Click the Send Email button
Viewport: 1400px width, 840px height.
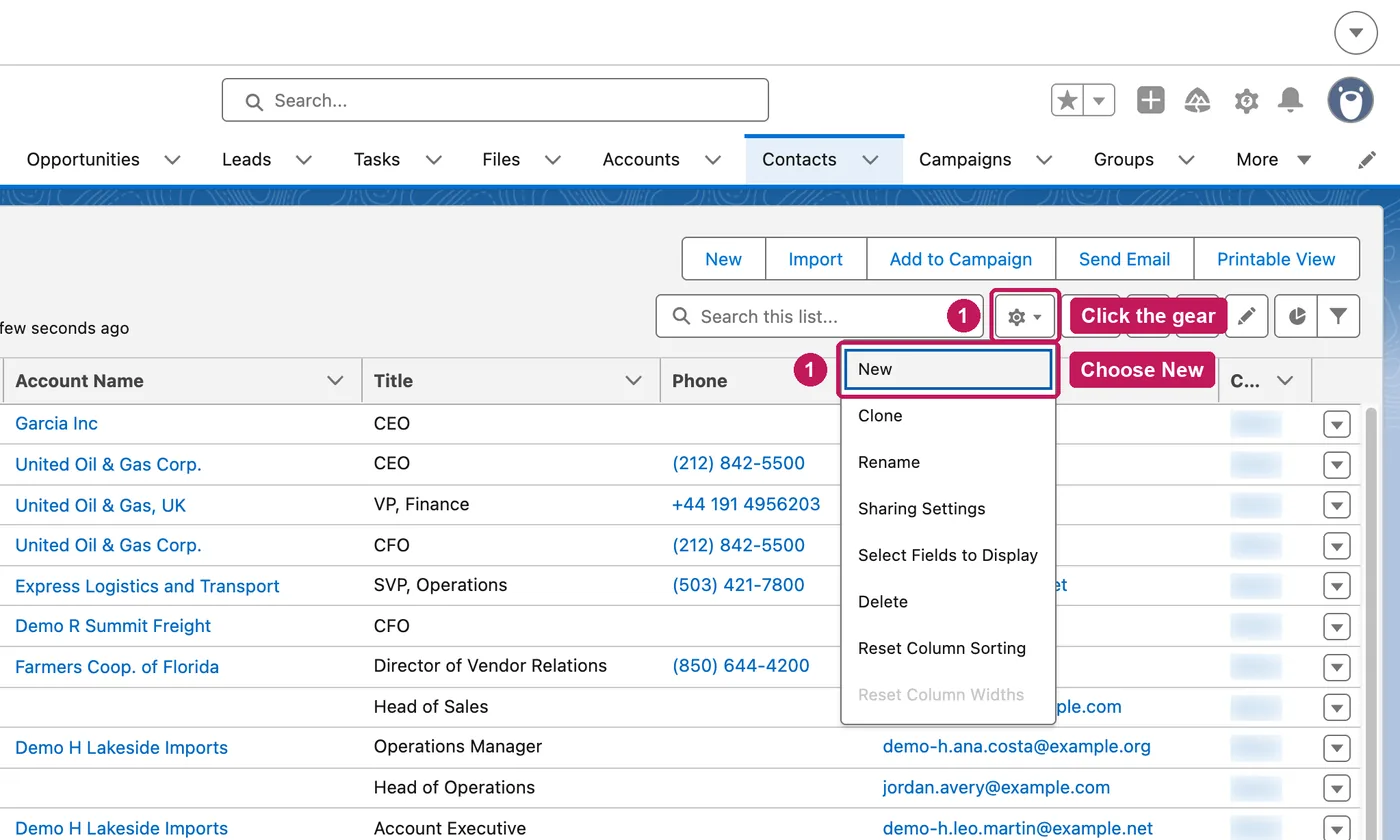[x=1125, y=259]
